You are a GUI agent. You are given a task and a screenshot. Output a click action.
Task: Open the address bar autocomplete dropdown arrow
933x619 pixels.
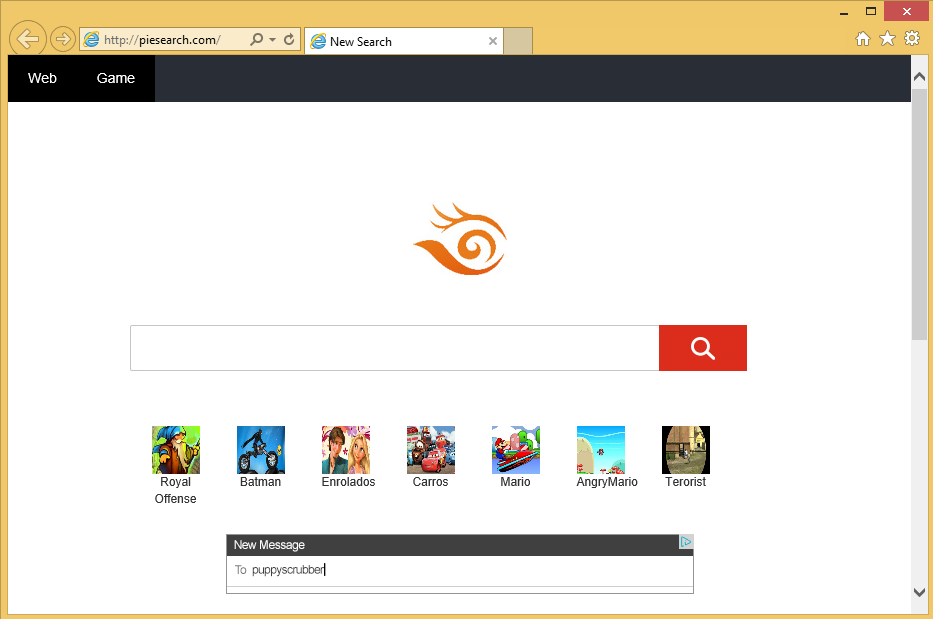pos(273,40)
